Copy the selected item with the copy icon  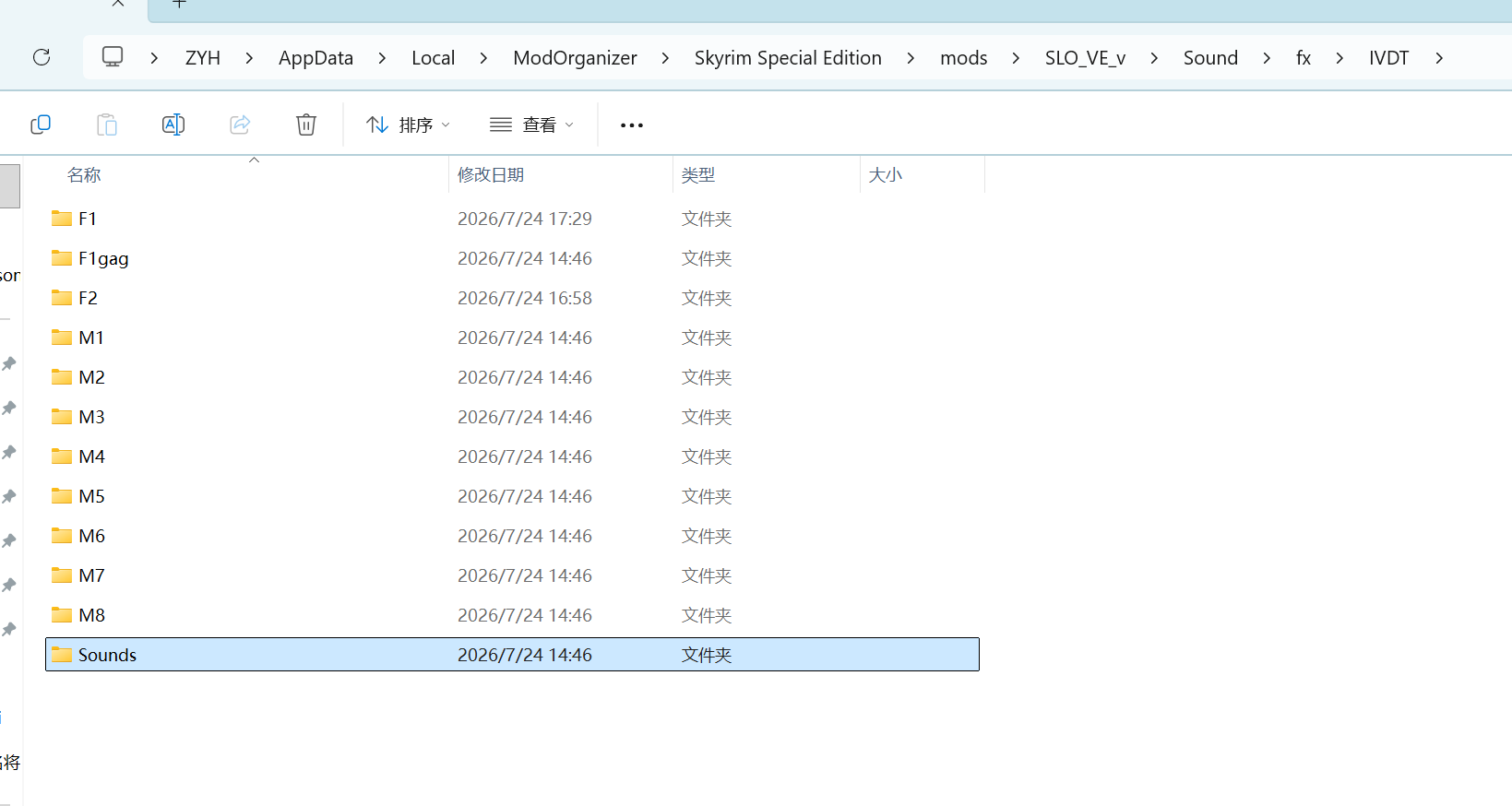pos(41,124)
